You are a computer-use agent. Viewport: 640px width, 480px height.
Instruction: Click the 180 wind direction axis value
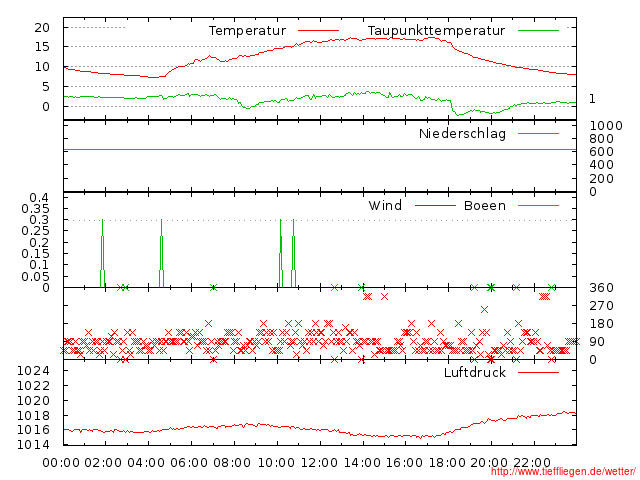click(x=601, y=324)
